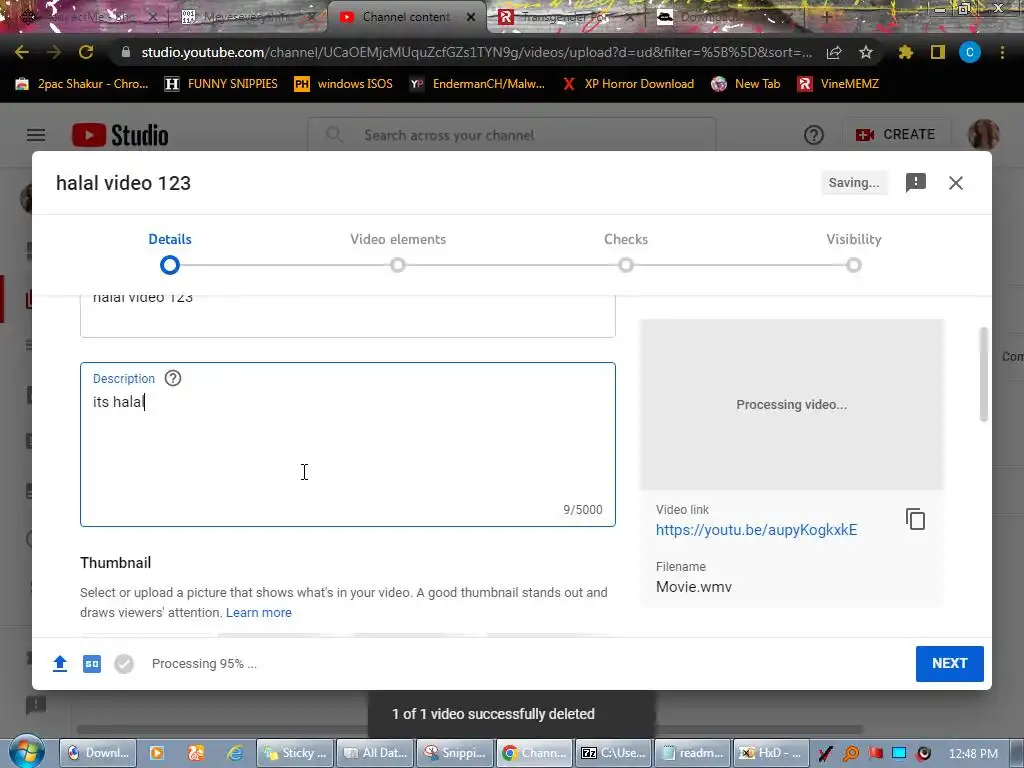The height and width of the screenshot is (768, 1024).
Task: Open the channel avatar account menu
Action: tap(983, 135)
